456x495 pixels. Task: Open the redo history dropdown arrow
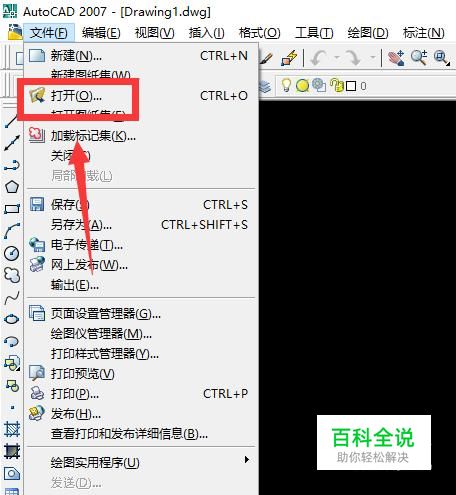[x=373, y=58]
